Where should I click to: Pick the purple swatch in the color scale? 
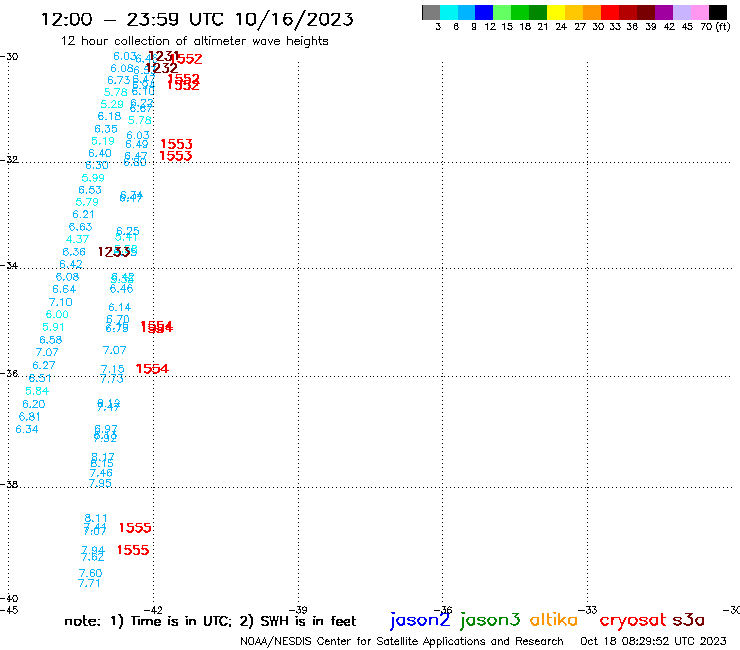pyautogui.click(x=664, y=12)
